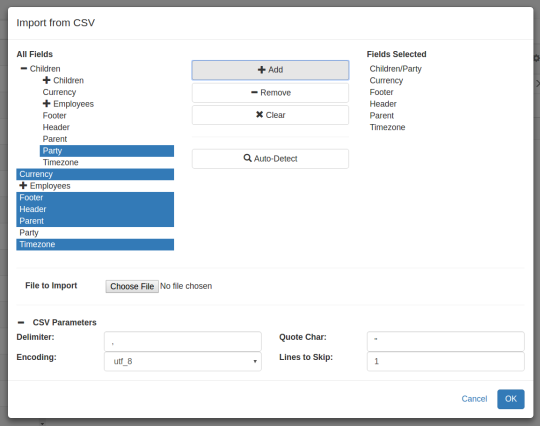Image resolution: width=540 pixels, height=426 pixels.
Task: Expand the nested Employees node under Children
Action: [46, 104]
